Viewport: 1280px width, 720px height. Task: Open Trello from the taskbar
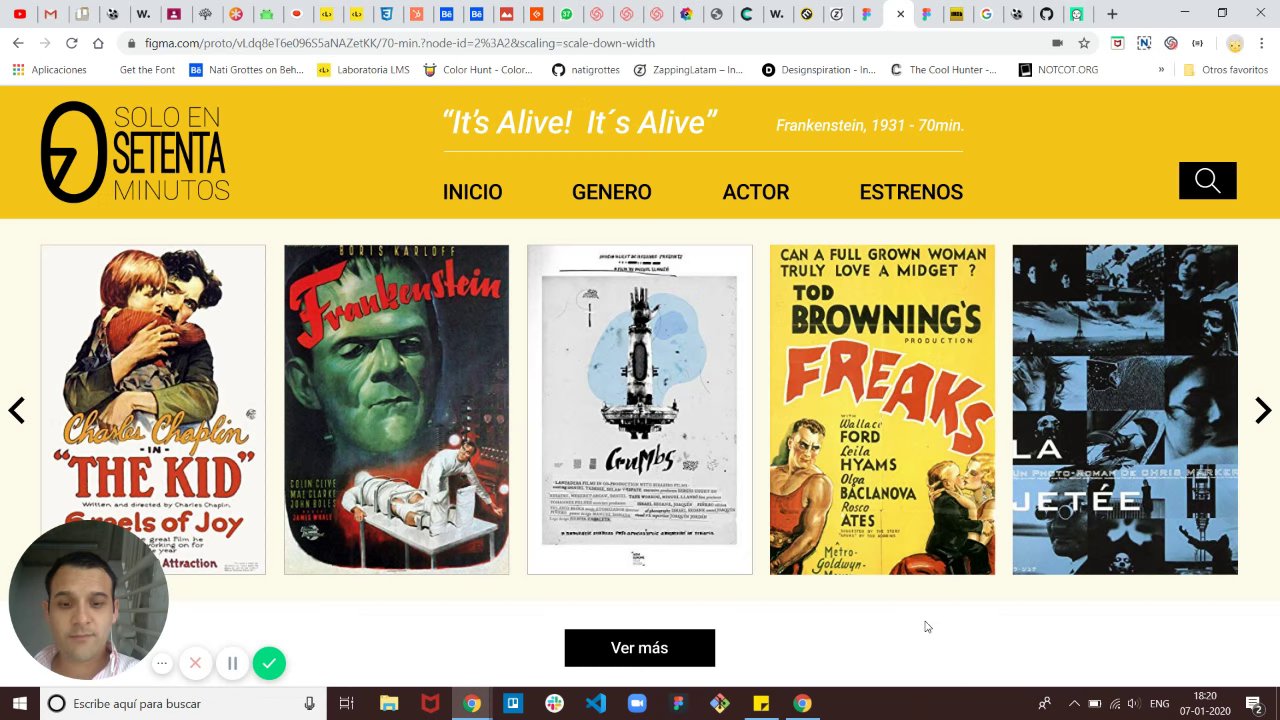point(513,703)
